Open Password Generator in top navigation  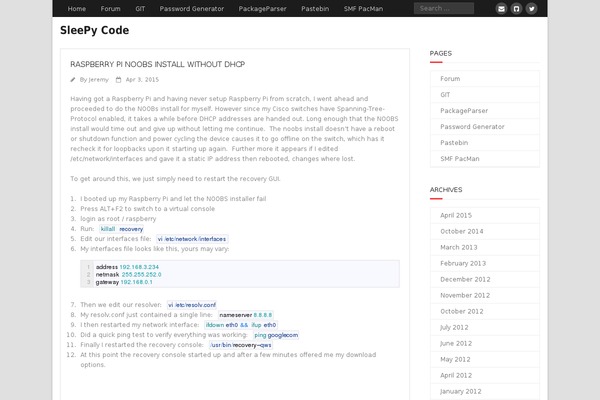(x=192, y=8)
